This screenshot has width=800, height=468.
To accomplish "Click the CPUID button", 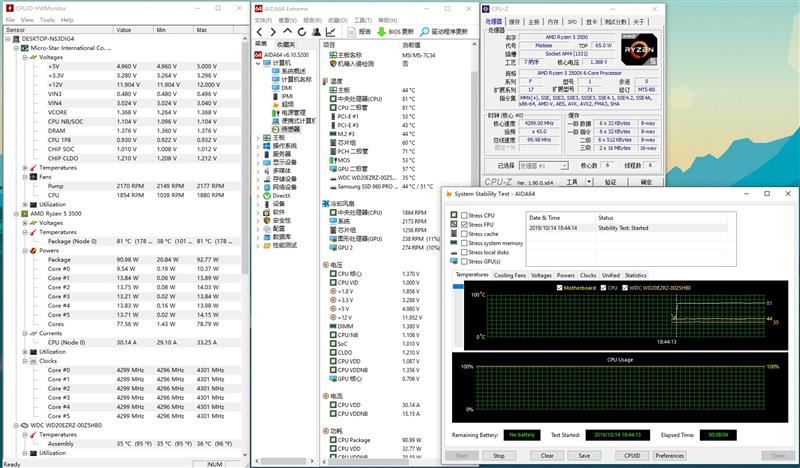I will [632, 455].
